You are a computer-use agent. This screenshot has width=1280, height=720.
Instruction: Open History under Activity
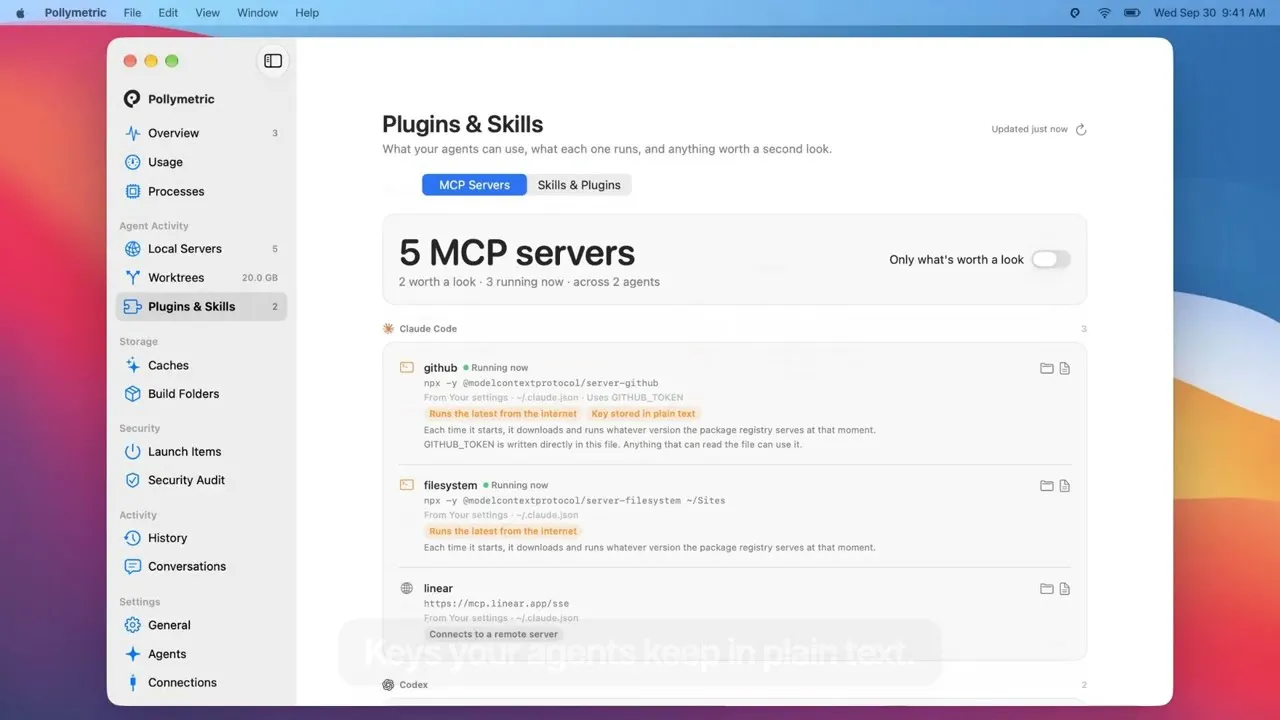[201, 538]
